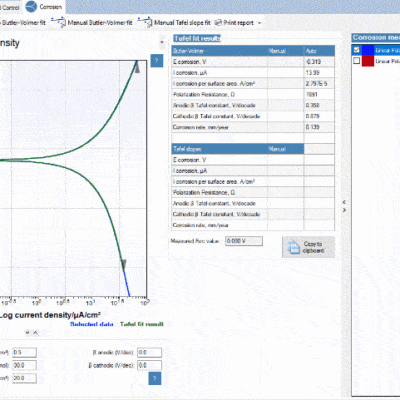The width and height of the screenshot is (400, 400).
Task: Expand panel with right splitter arrow
Action: (x=344, y=210)
